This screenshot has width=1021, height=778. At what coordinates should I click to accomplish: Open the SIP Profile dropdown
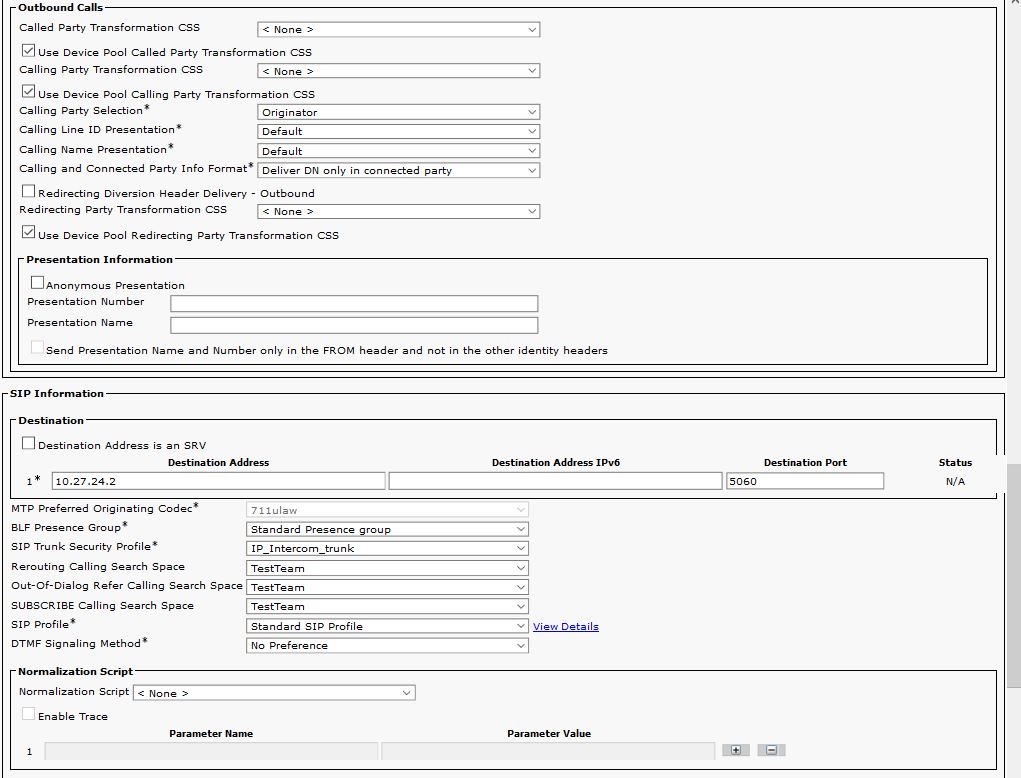coord(387,626)
